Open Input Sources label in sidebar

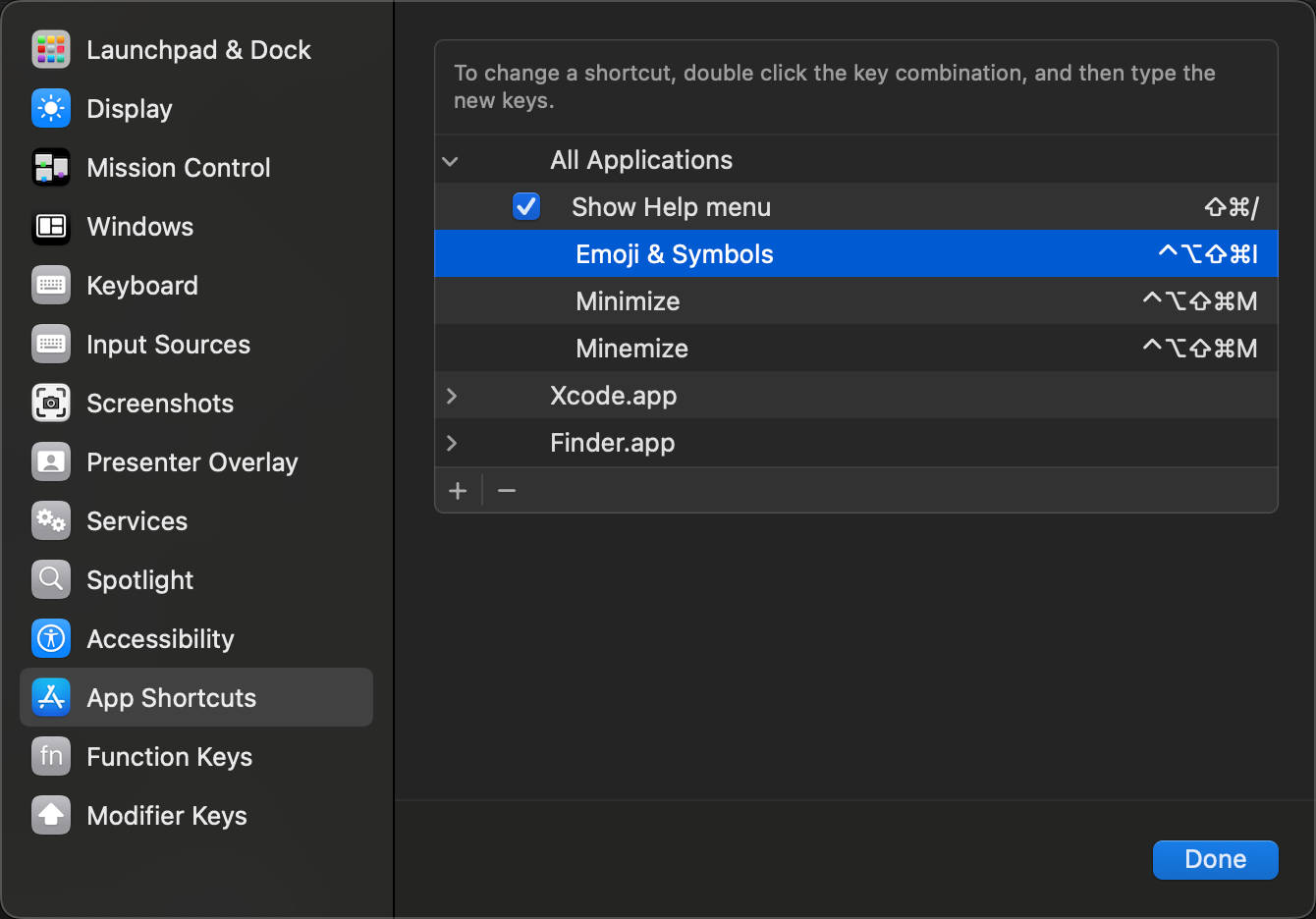click(x=169, y=345)
